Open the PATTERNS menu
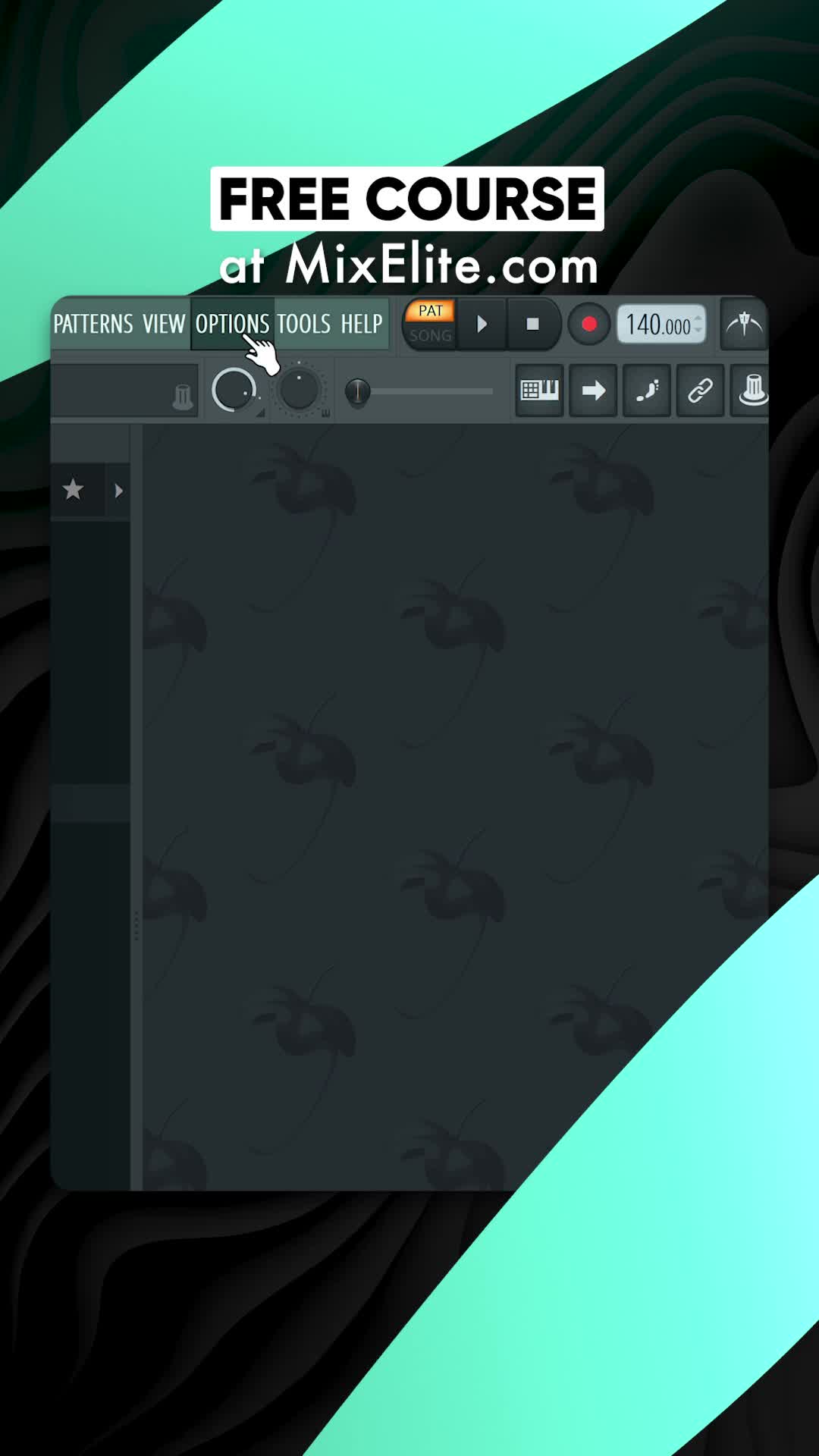Image resolution: width=819 pixels, height=1456 pixels. [x=93, y=324]
